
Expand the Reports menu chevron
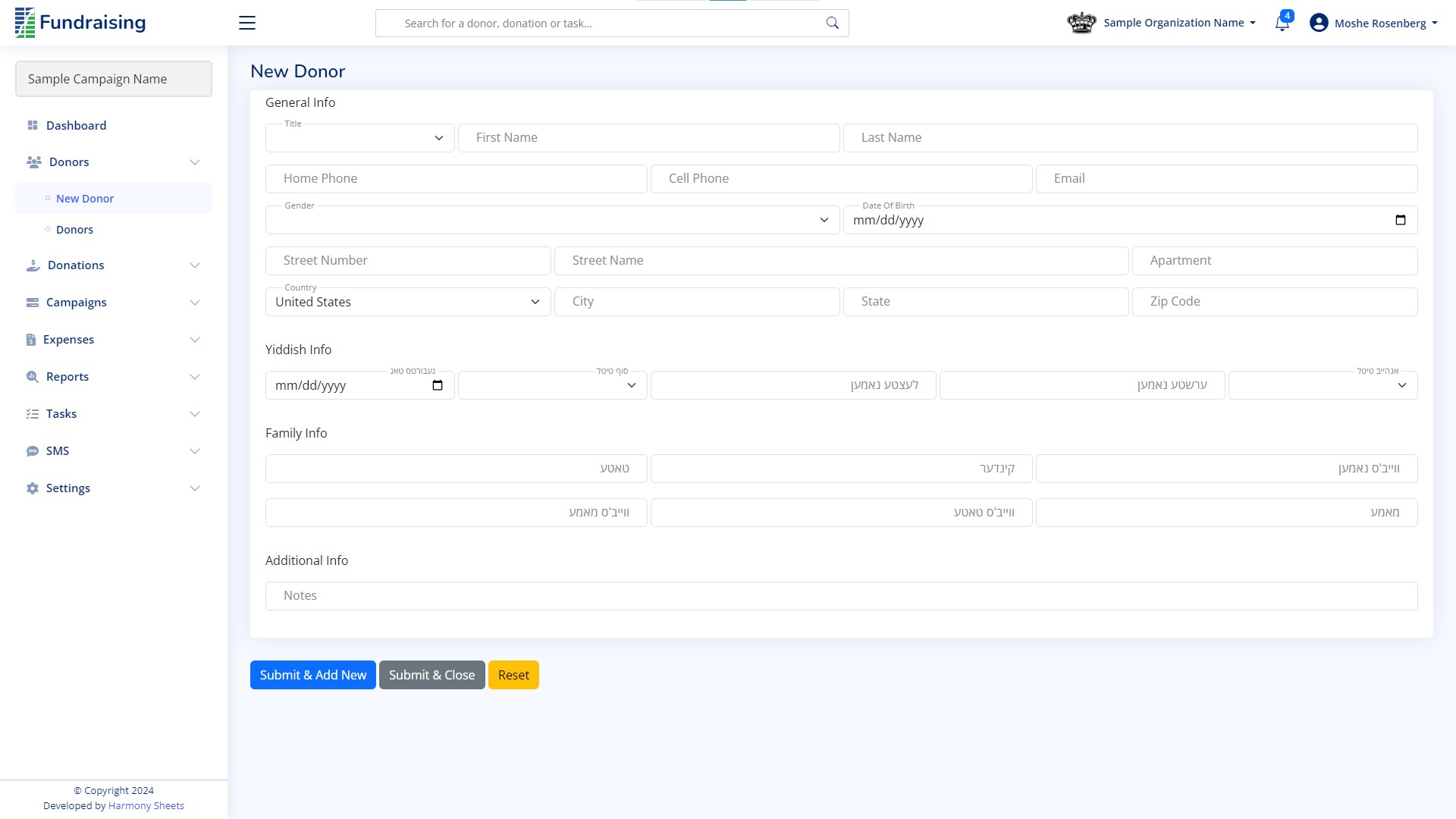(195, 377)
